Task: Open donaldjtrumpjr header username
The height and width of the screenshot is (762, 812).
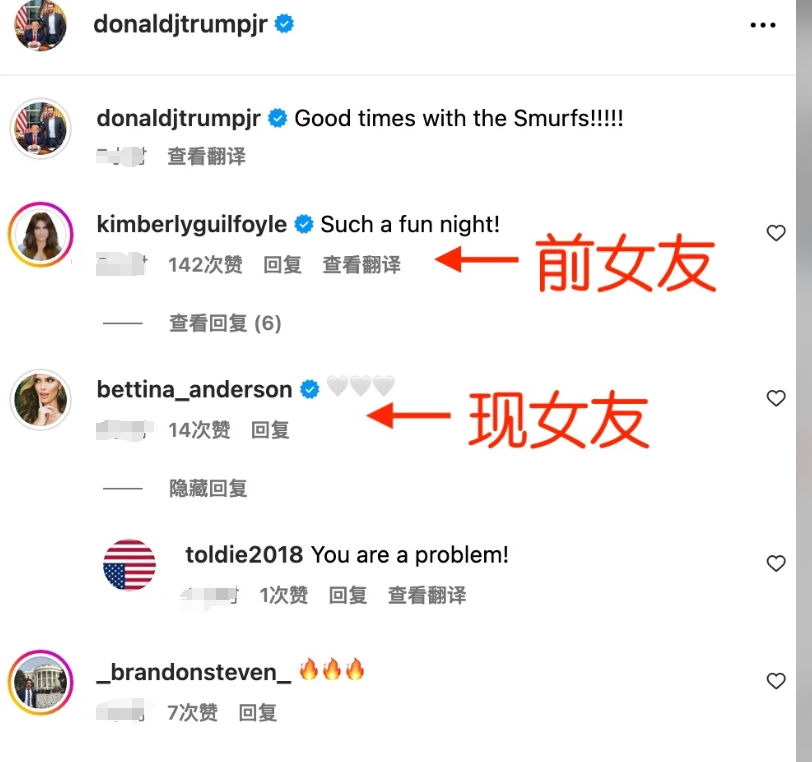Action: point(180,24)
